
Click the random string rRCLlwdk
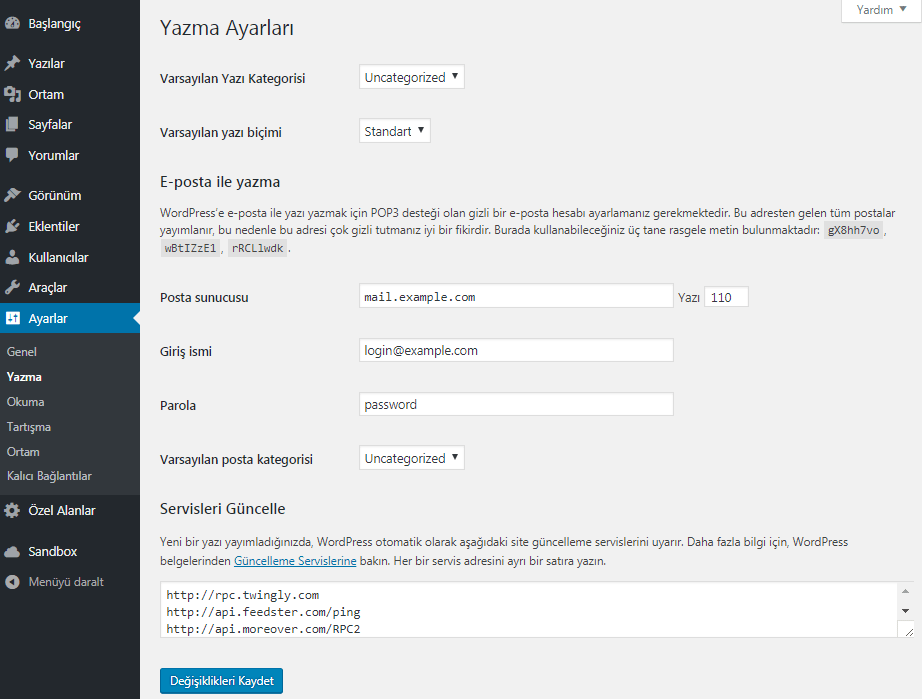(258, 248)
